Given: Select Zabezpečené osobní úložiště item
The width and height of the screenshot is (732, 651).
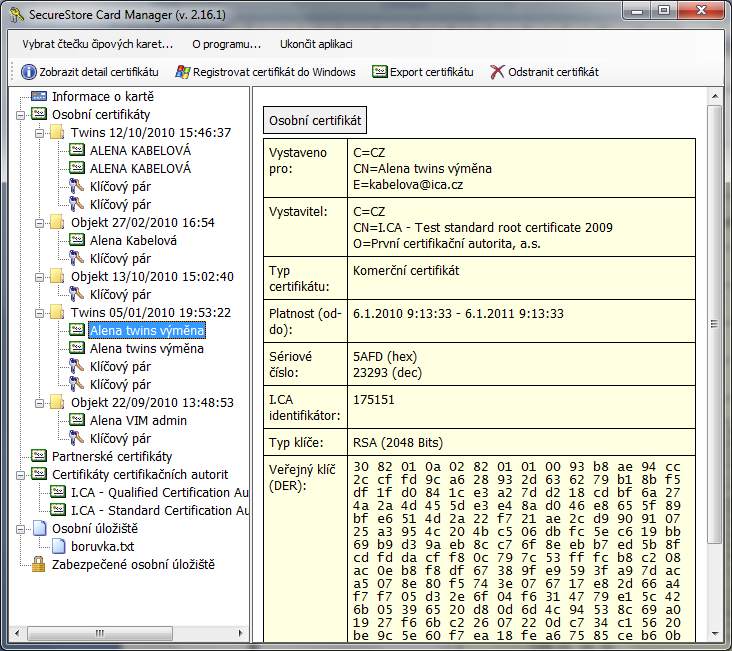Looking at the screenshot, I should click(x=133, y=564).
